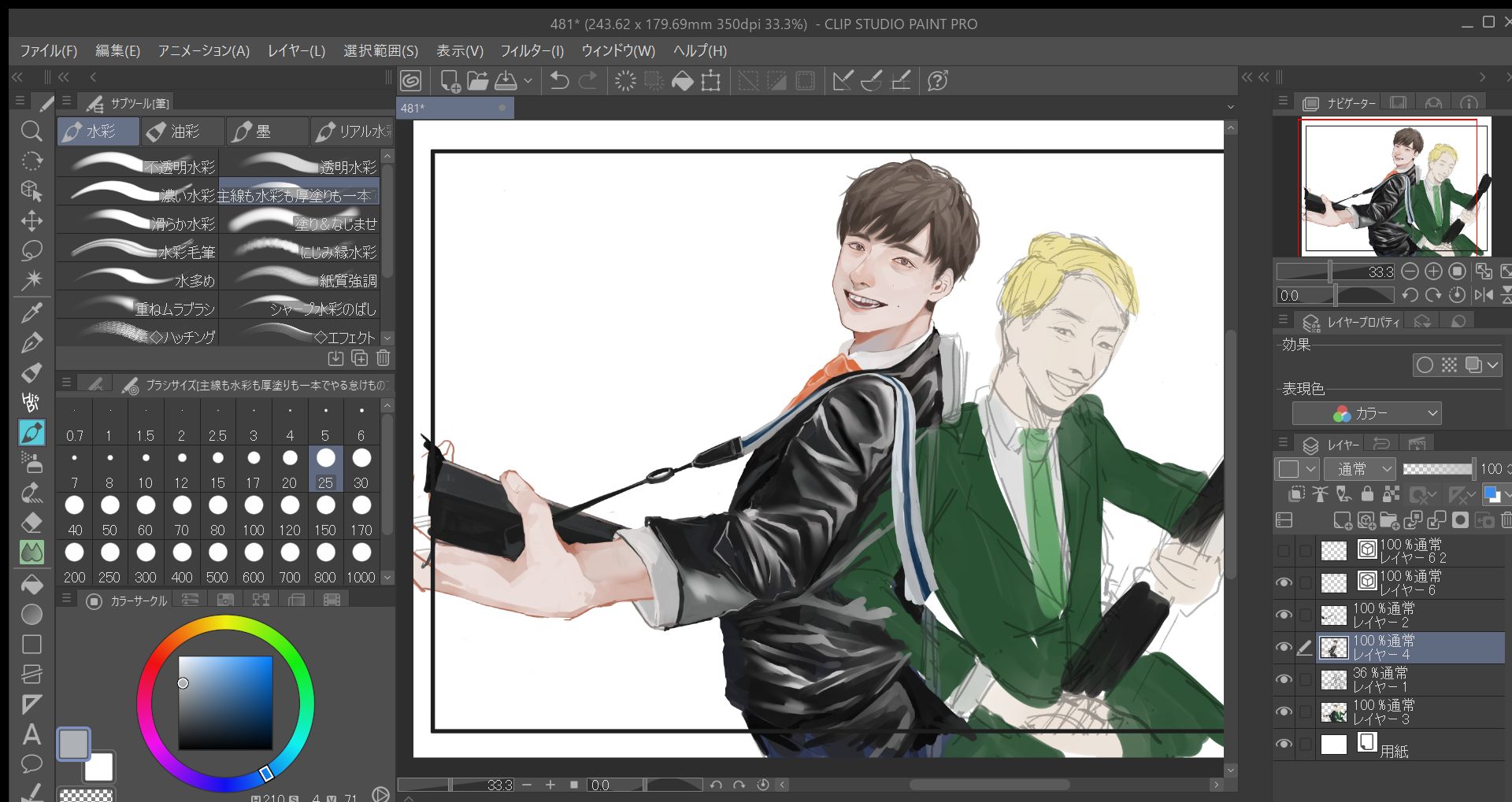Select the Auto select magic wand tool
Viewport: 1512px width, 802px height.
31,279
